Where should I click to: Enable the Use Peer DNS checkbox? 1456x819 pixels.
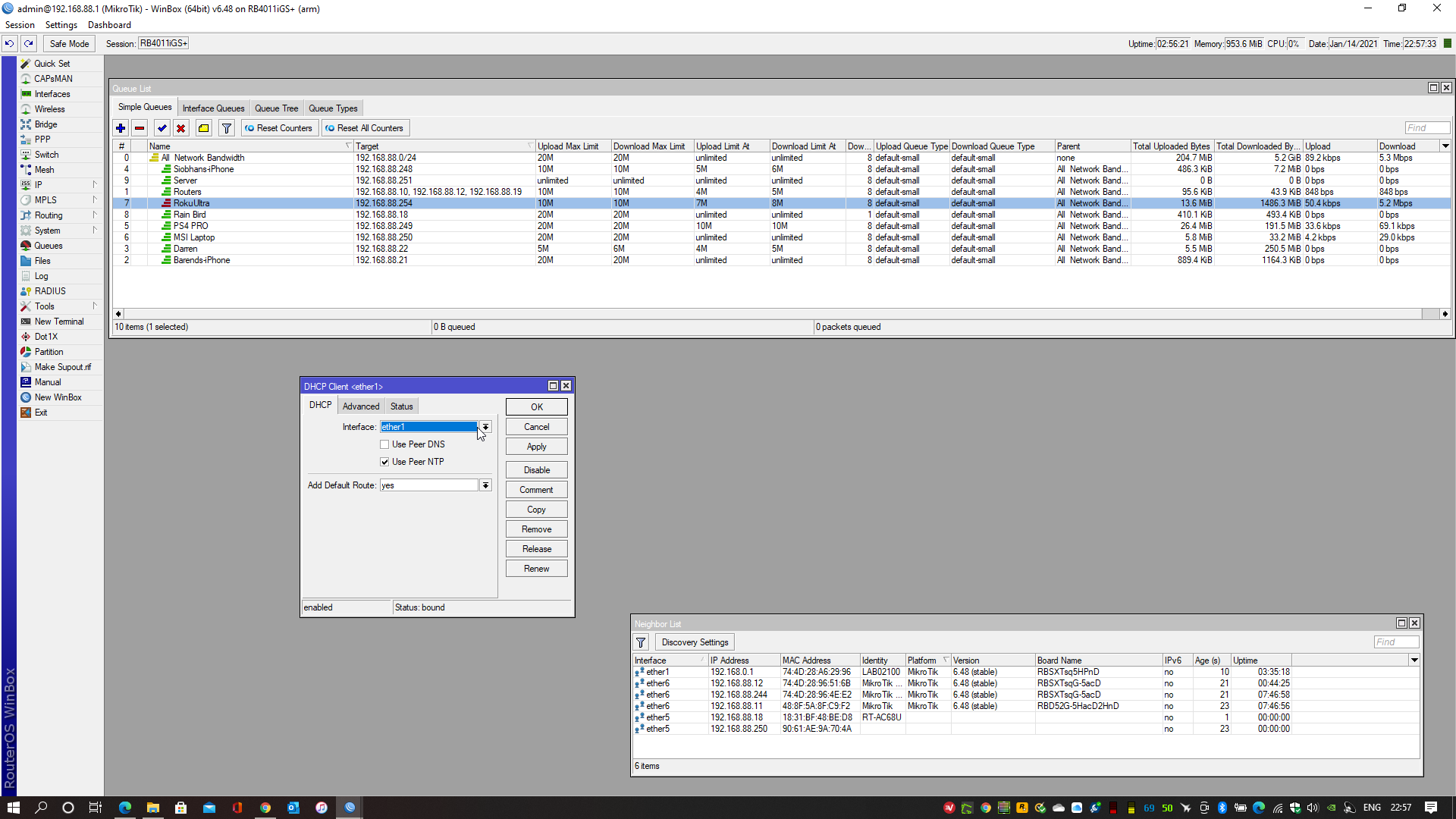click(x=385, y=444)
